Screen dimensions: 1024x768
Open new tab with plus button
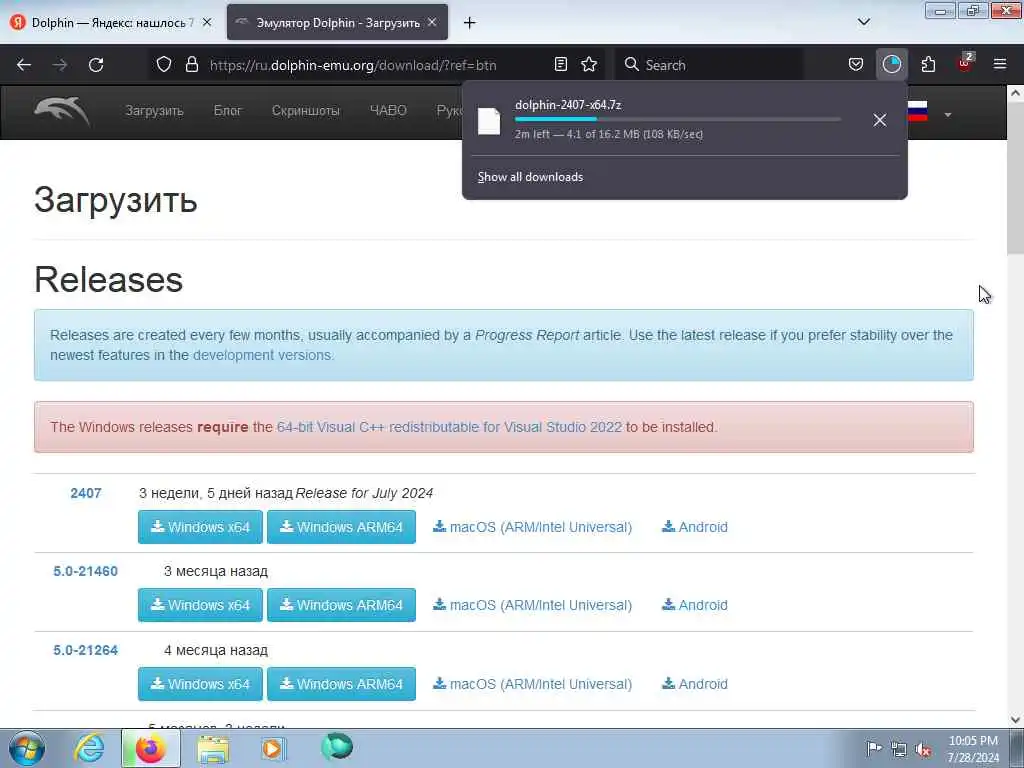point(470,23)
